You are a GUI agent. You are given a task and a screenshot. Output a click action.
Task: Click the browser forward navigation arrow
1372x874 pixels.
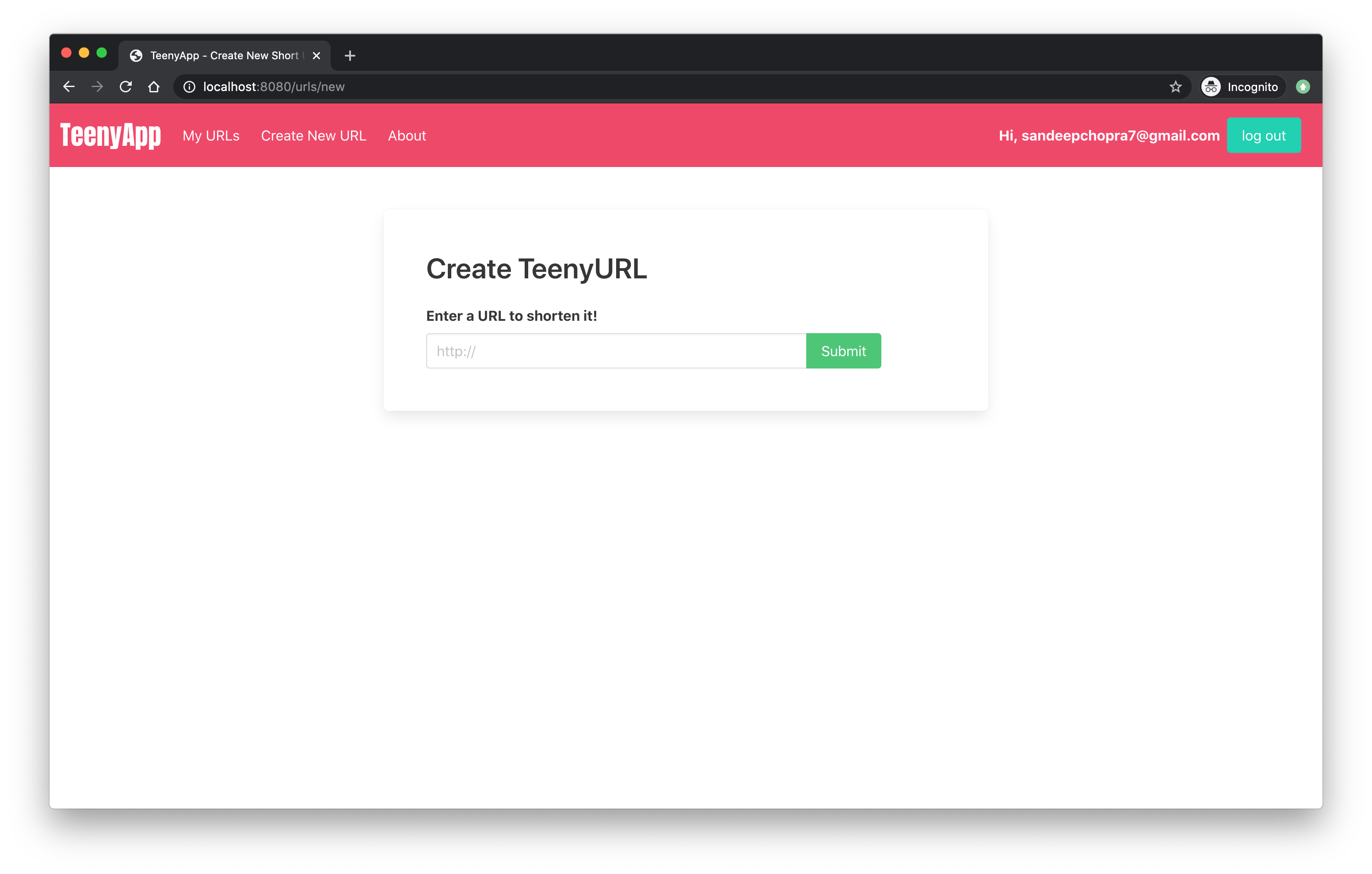(x=97, y=86)
